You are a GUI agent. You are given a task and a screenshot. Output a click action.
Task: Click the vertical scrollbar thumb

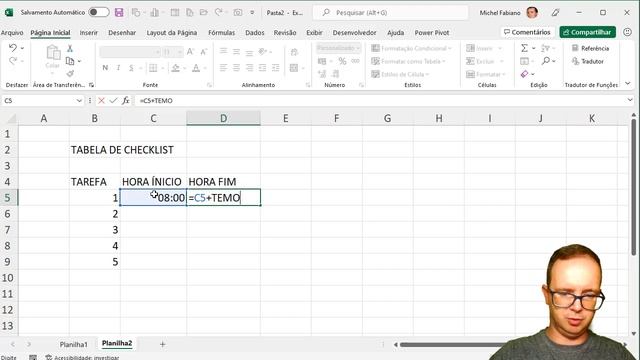pyautogui.click(x=633, y=187)
